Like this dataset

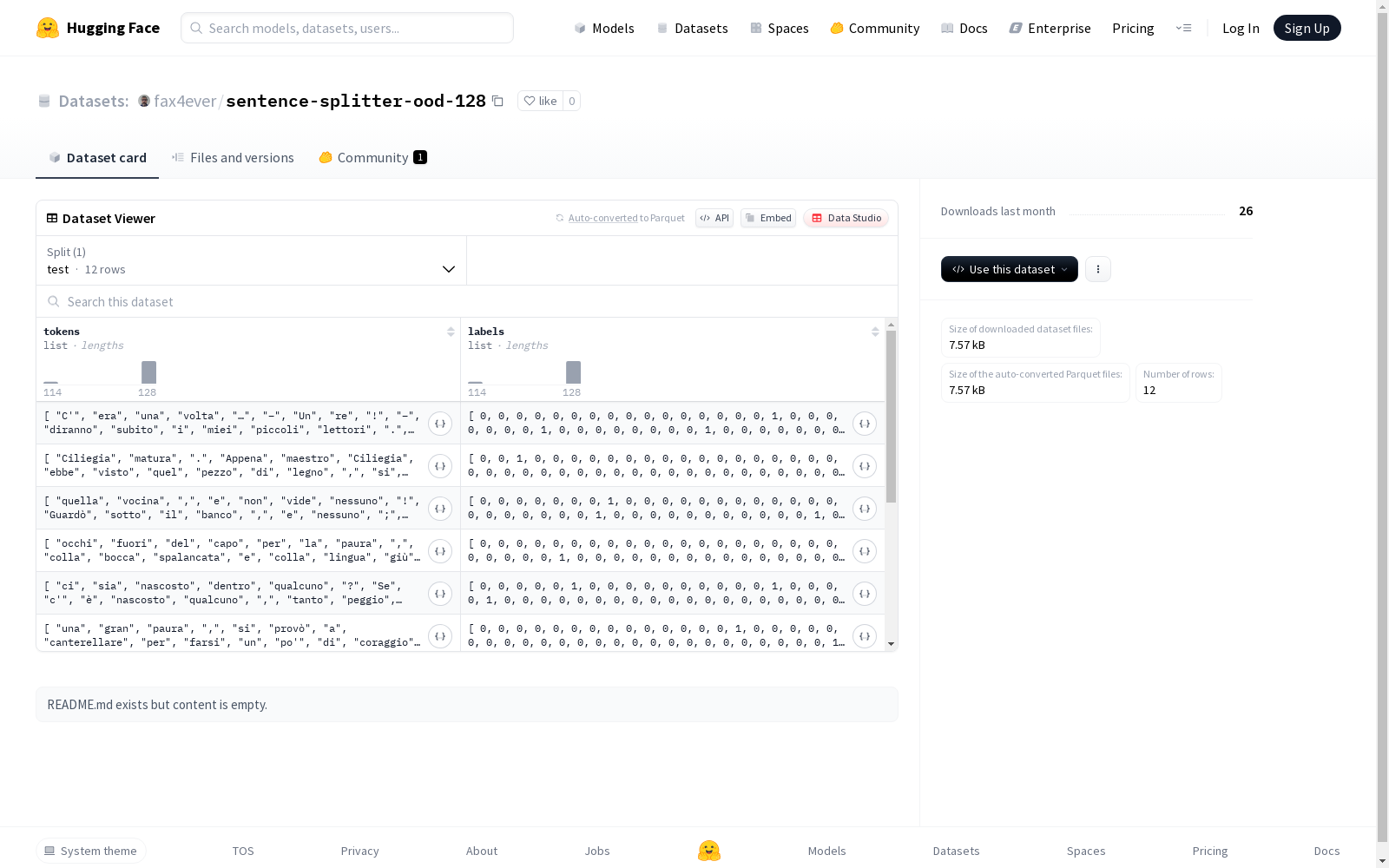click(540, 101)
